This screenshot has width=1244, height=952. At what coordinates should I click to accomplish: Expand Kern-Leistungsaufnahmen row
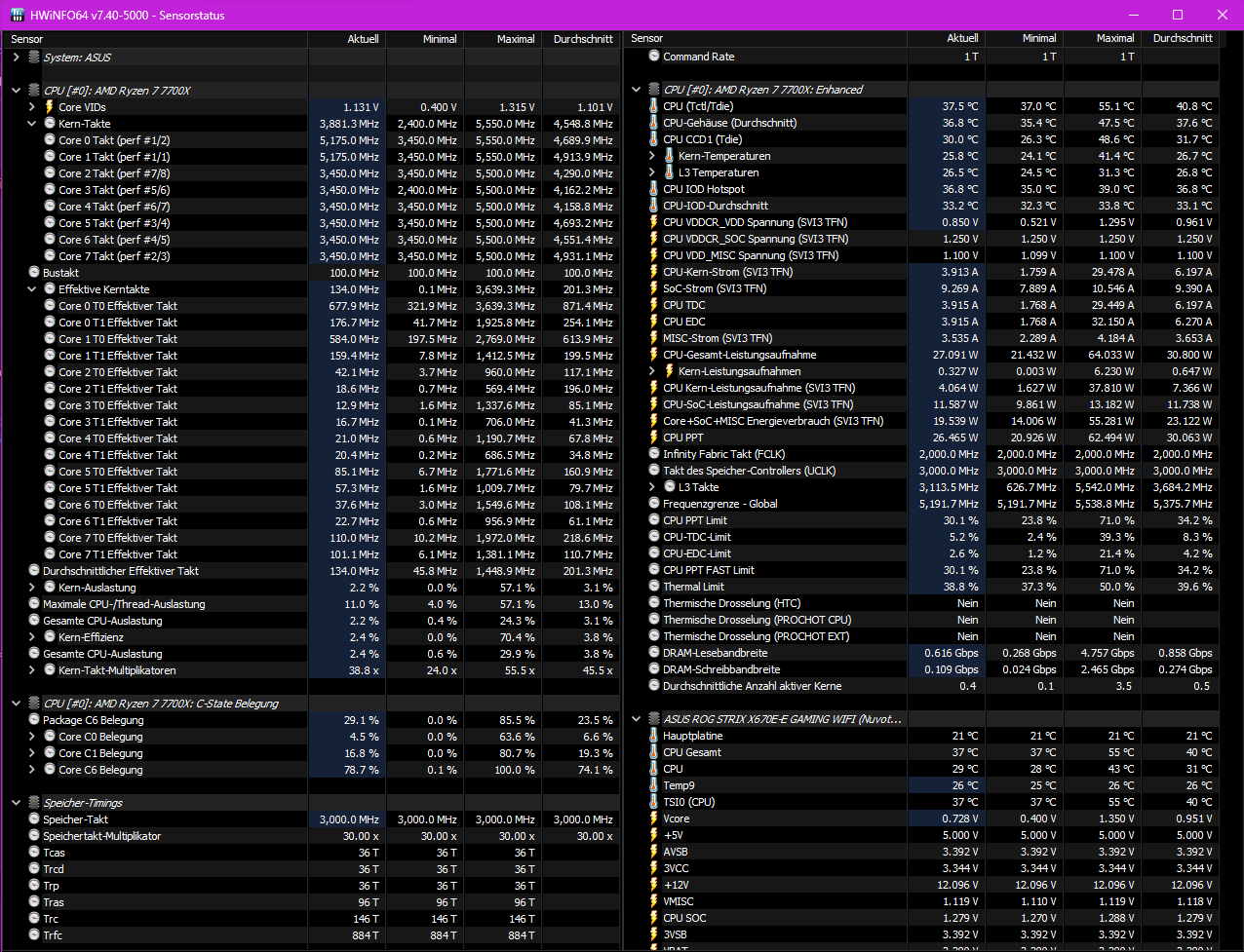(x=652, y=371)
